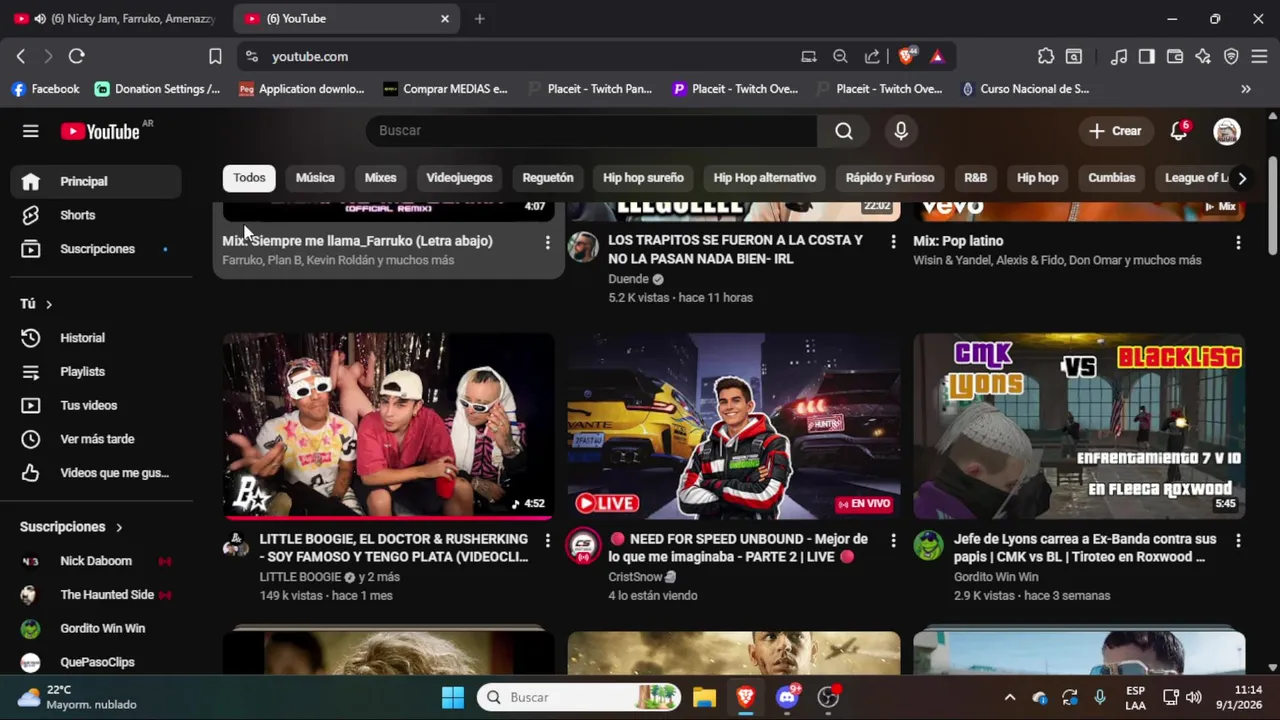Reload the page with refresh icon
Screen dimensions: 1280x720
[x=77, y=56]
